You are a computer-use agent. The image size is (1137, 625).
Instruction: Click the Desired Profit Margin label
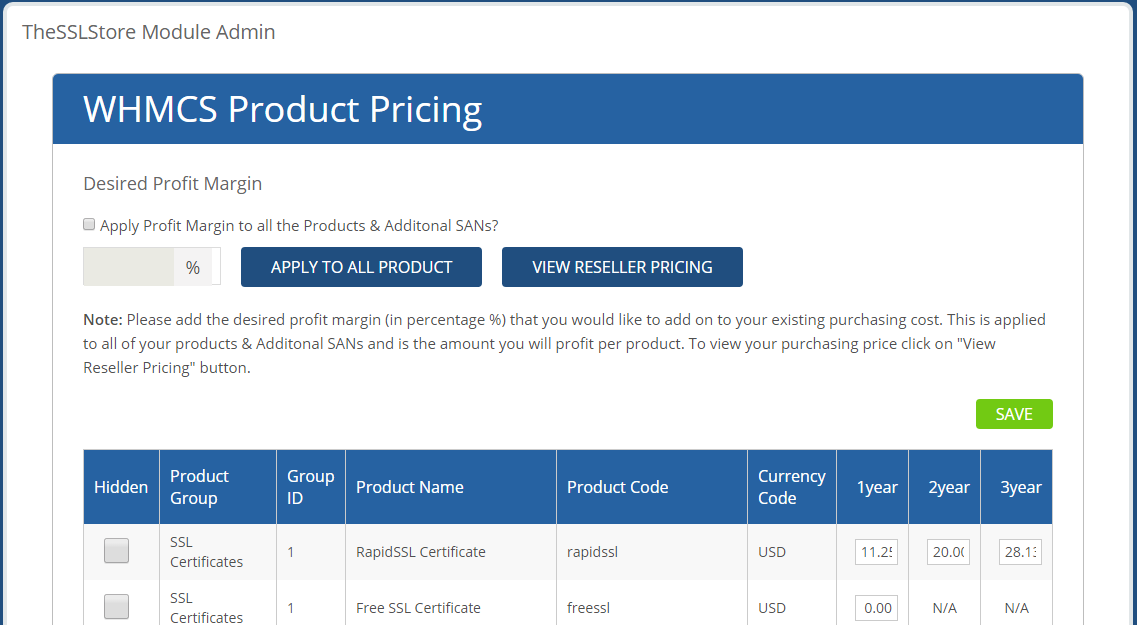coord(173,183)
